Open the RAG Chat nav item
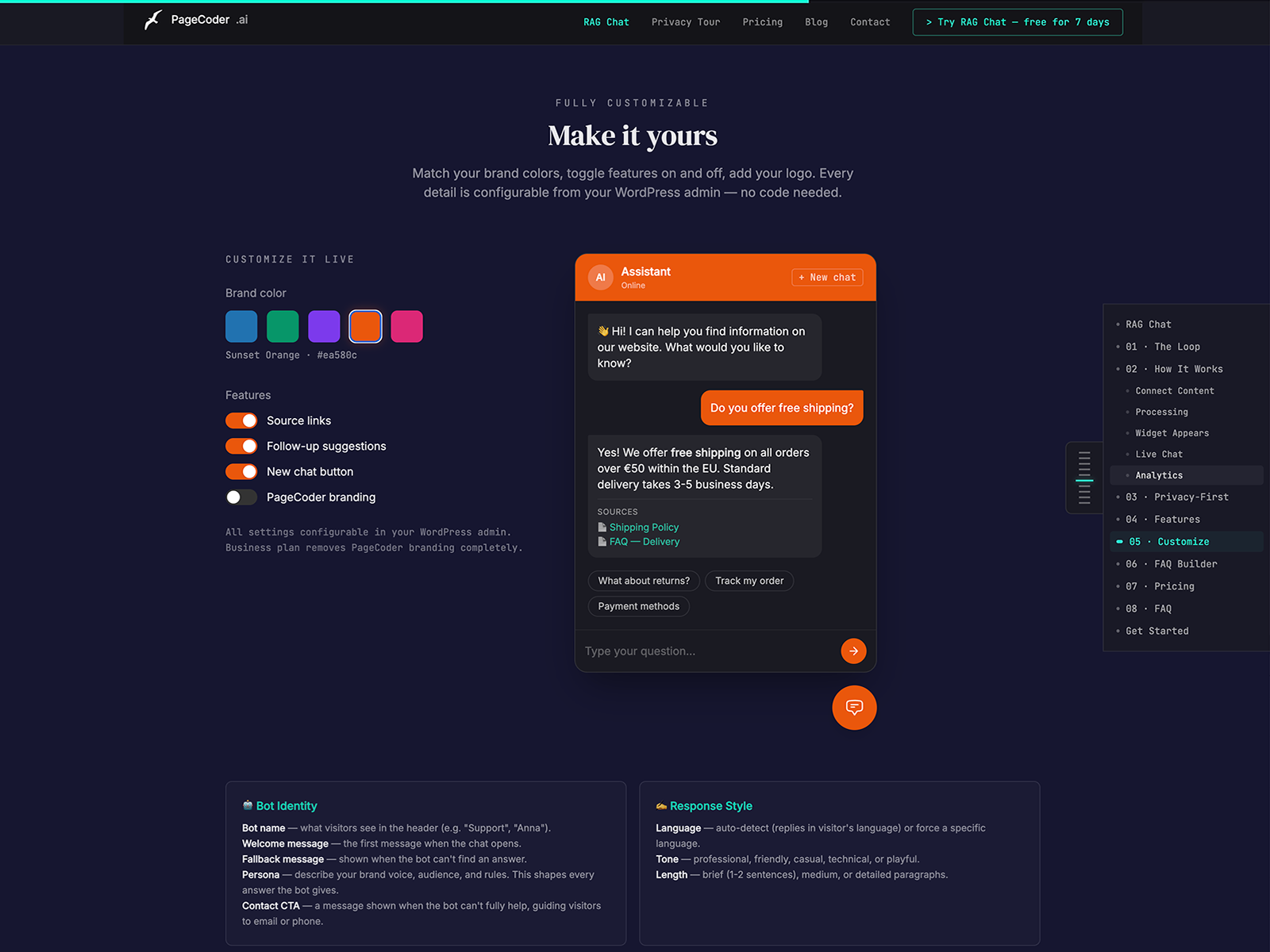1270x952 pixels. pos(606,22)
